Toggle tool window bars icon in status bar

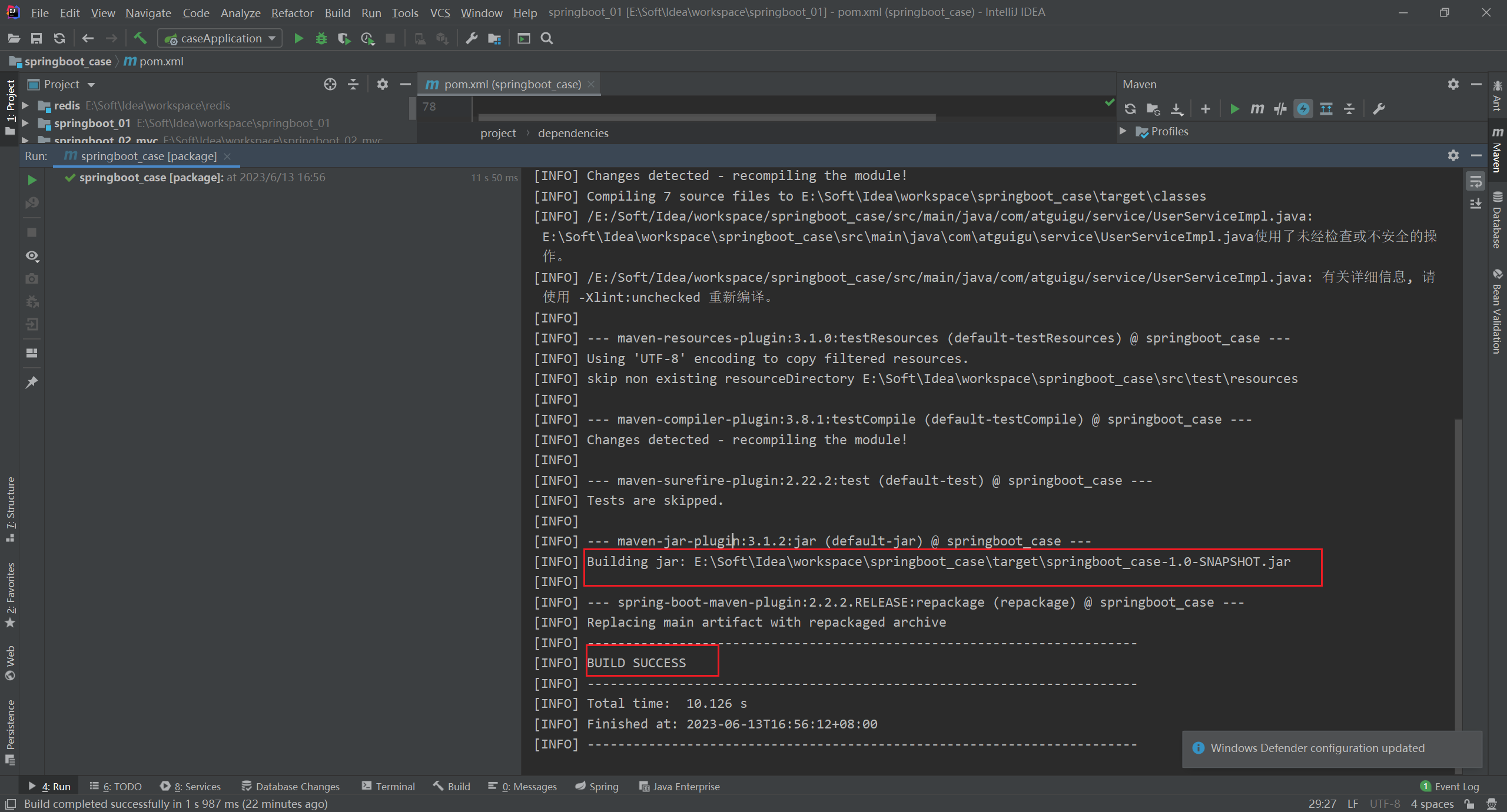[10, 804]
